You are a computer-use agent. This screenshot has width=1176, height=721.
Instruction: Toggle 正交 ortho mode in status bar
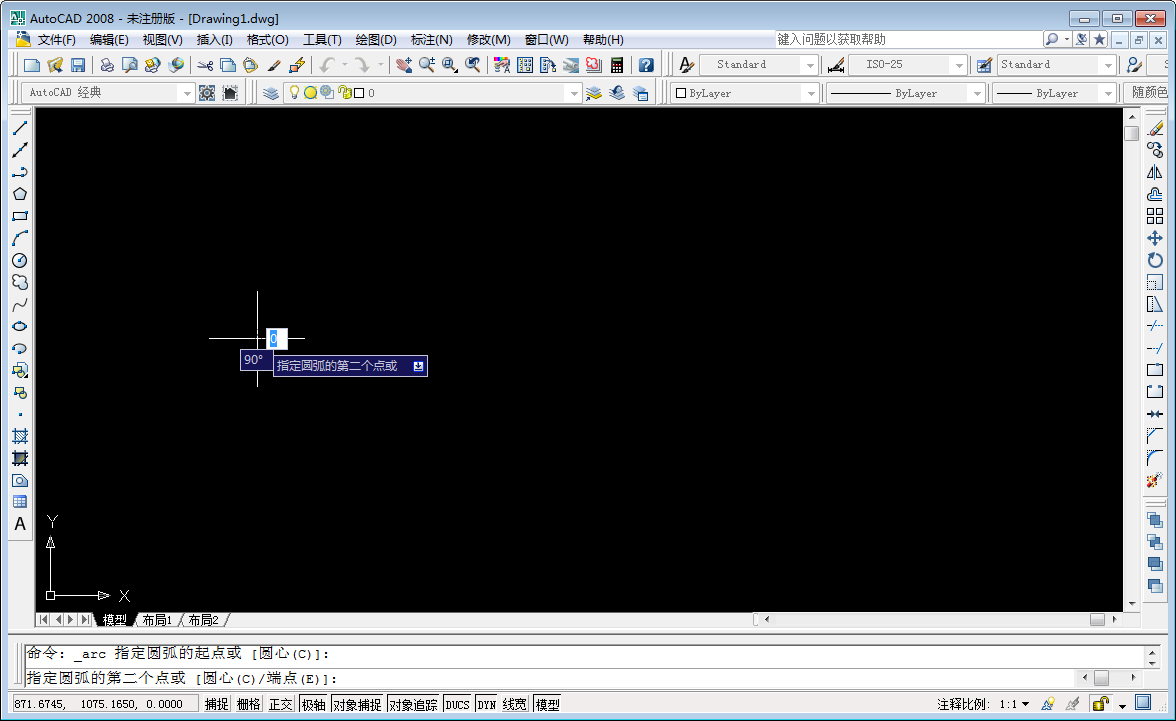(281, 703)
